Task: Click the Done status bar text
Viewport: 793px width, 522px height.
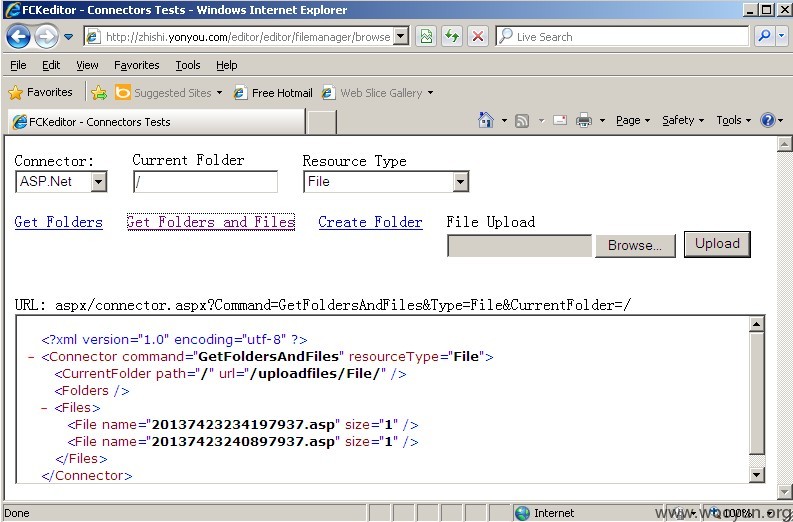Action: point(17,513)
